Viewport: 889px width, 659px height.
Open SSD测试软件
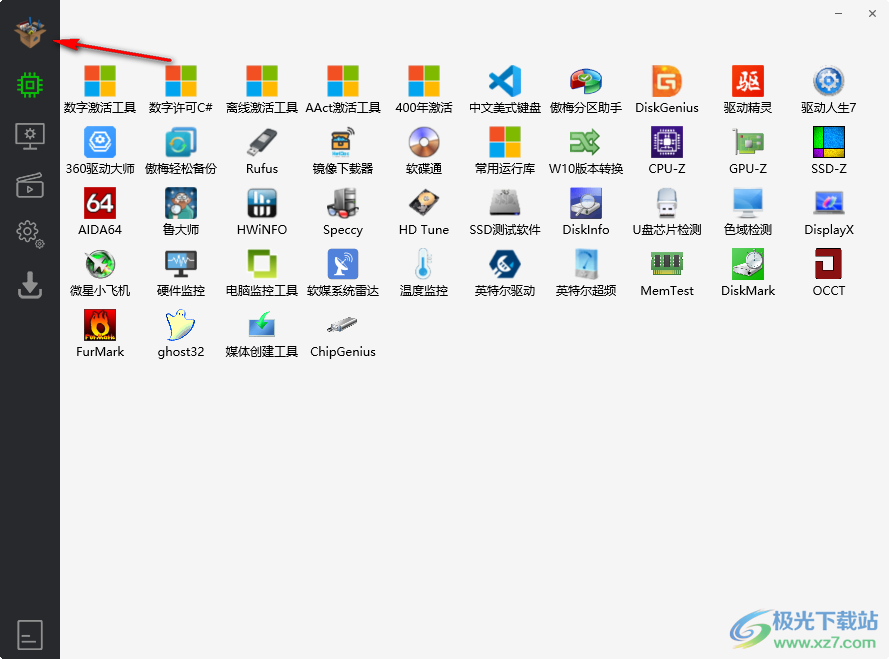click(505, 212)
